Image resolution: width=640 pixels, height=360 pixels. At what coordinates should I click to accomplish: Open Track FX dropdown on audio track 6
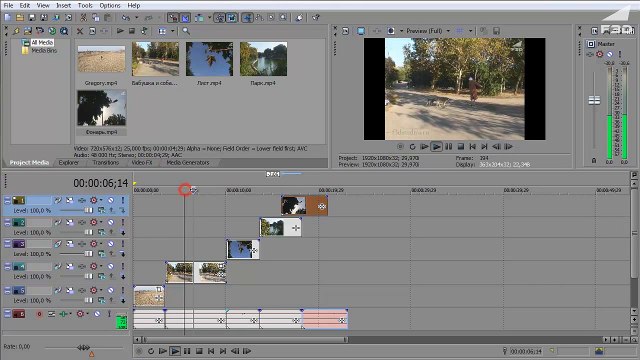tap(70, 314)
